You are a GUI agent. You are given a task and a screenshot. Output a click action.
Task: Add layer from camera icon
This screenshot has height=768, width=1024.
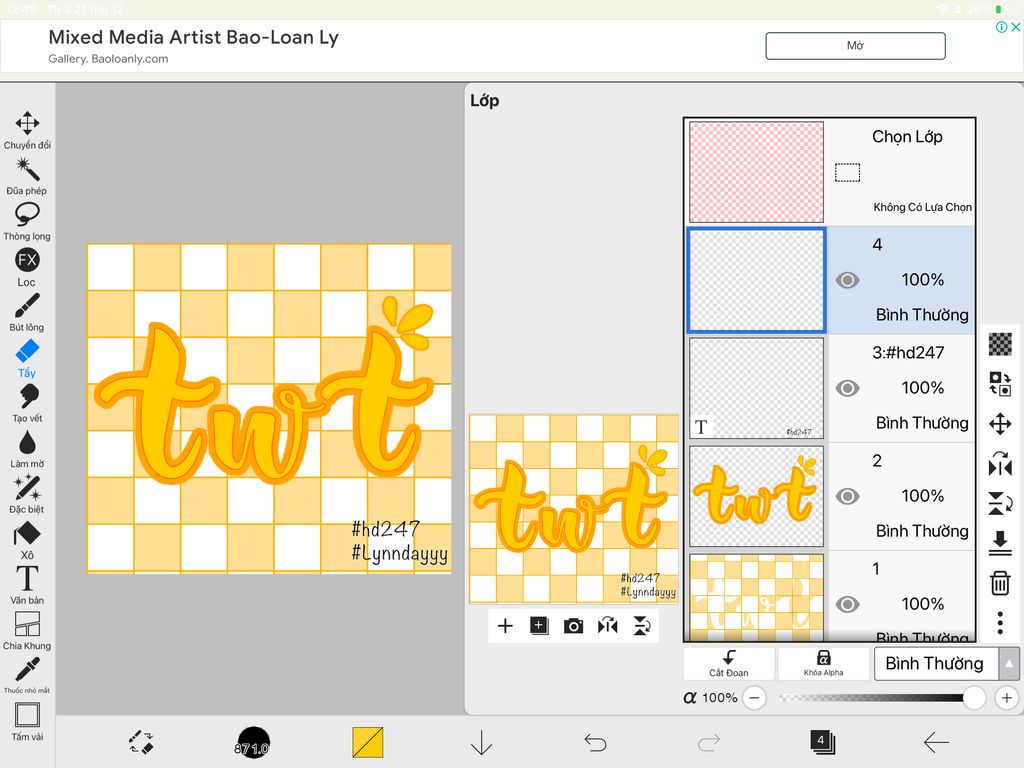pyautogui.click(x=573, y=626)
